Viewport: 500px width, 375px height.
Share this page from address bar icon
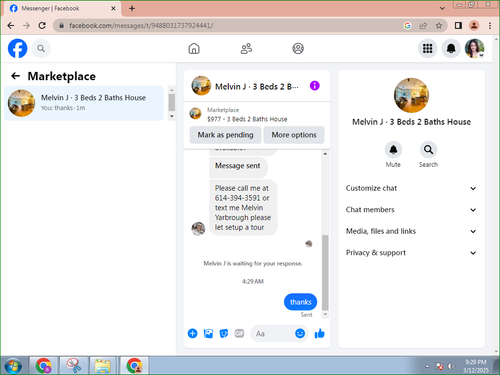(x=423, y=26)
